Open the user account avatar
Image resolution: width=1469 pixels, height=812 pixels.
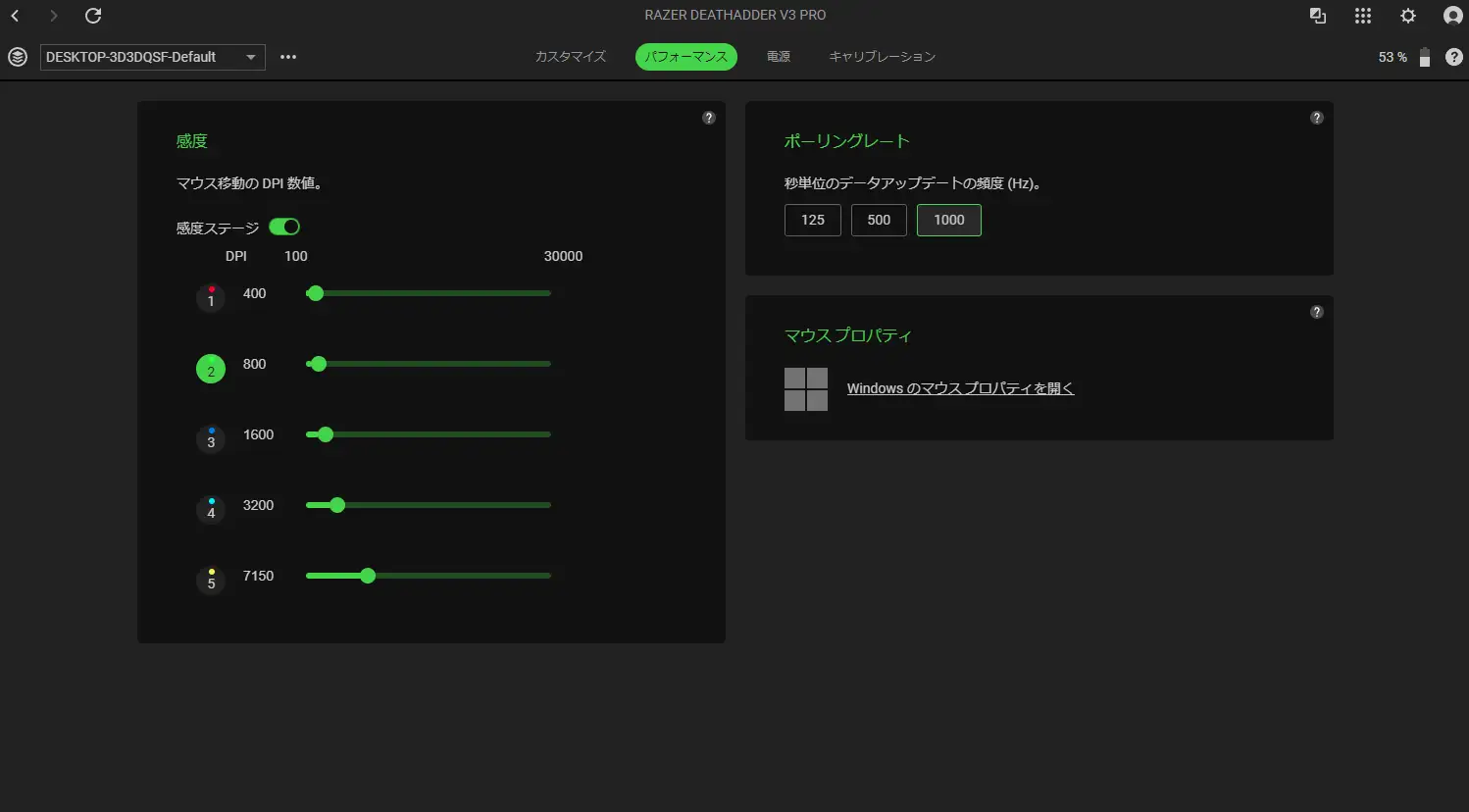point(1453,16)
